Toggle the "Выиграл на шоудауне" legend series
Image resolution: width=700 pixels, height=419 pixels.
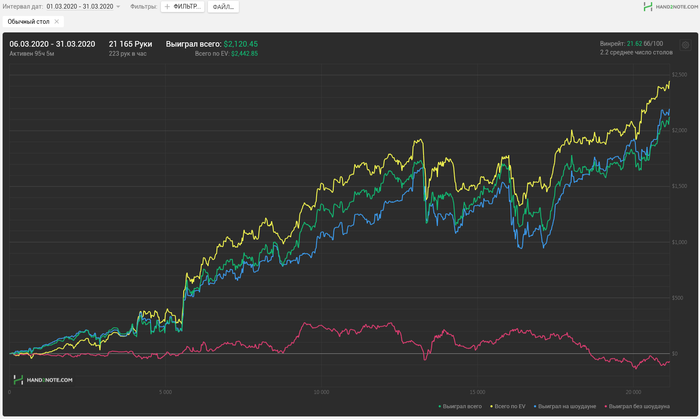coord(565,406)
